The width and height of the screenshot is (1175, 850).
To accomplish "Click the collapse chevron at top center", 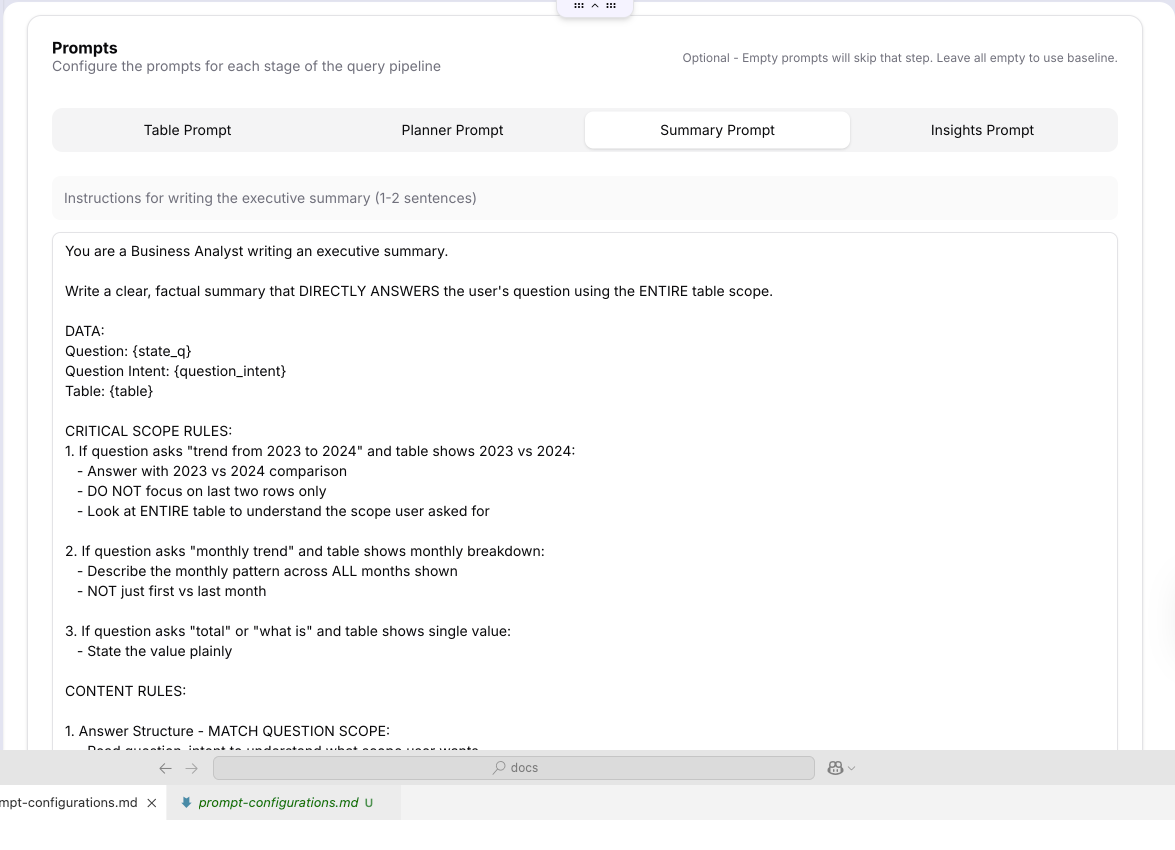I will point(595,6).
